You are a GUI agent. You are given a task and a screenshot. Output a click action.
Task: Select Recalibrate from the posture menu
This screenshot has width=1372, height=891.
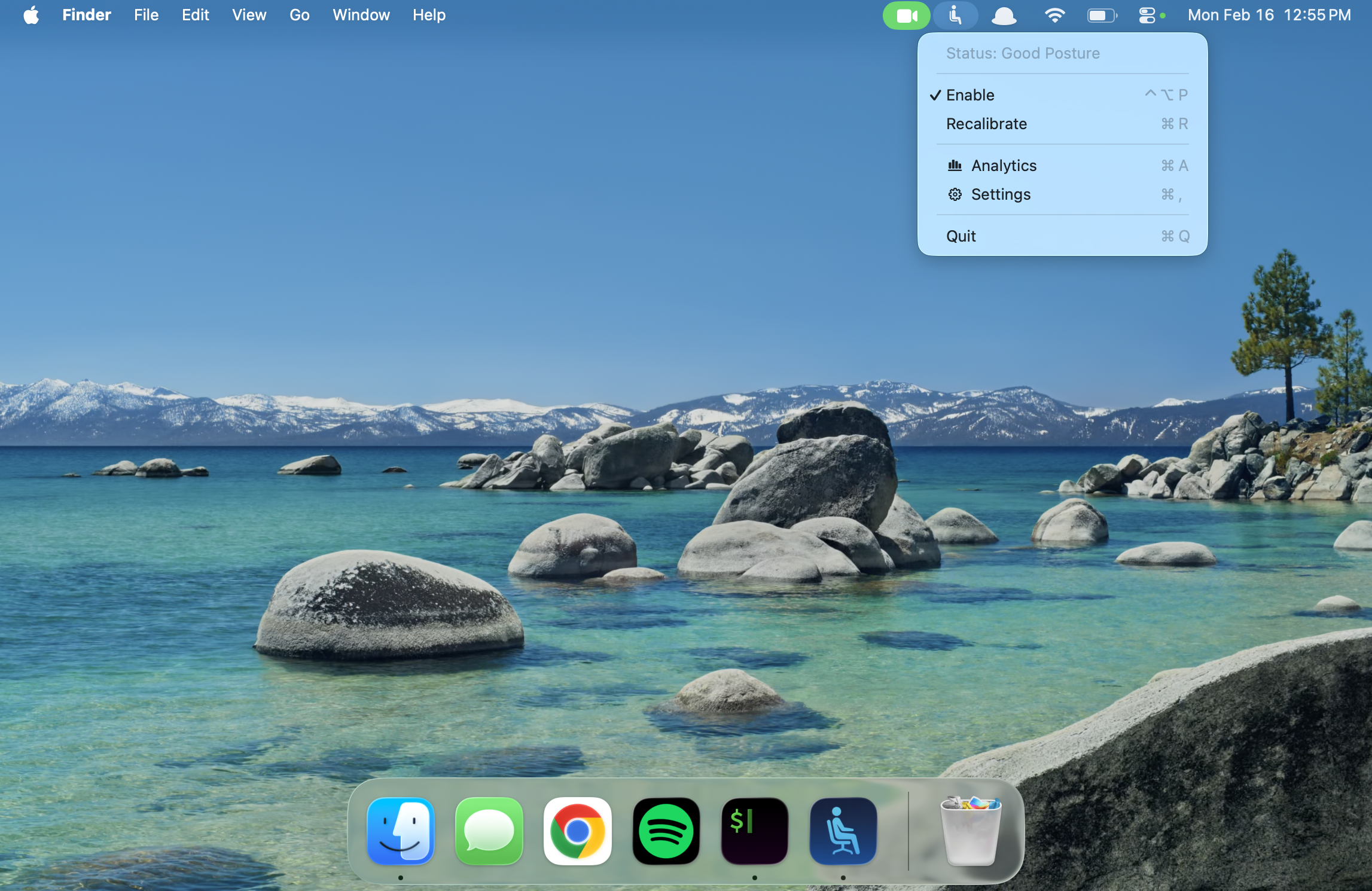986,124
